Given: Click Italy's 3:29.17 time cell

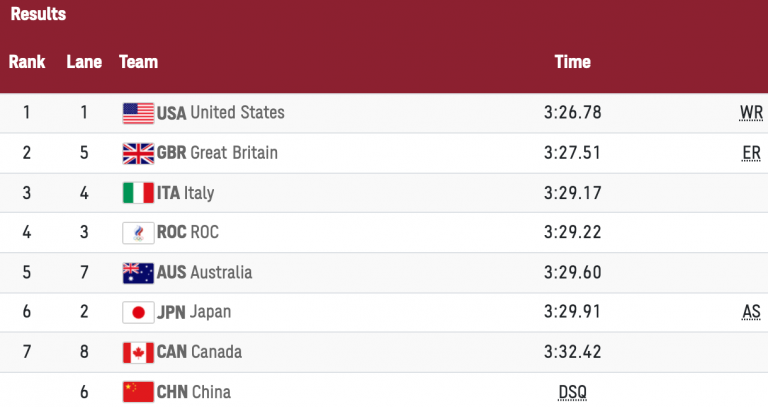Looking at the screenshot, I should [572, 193].
